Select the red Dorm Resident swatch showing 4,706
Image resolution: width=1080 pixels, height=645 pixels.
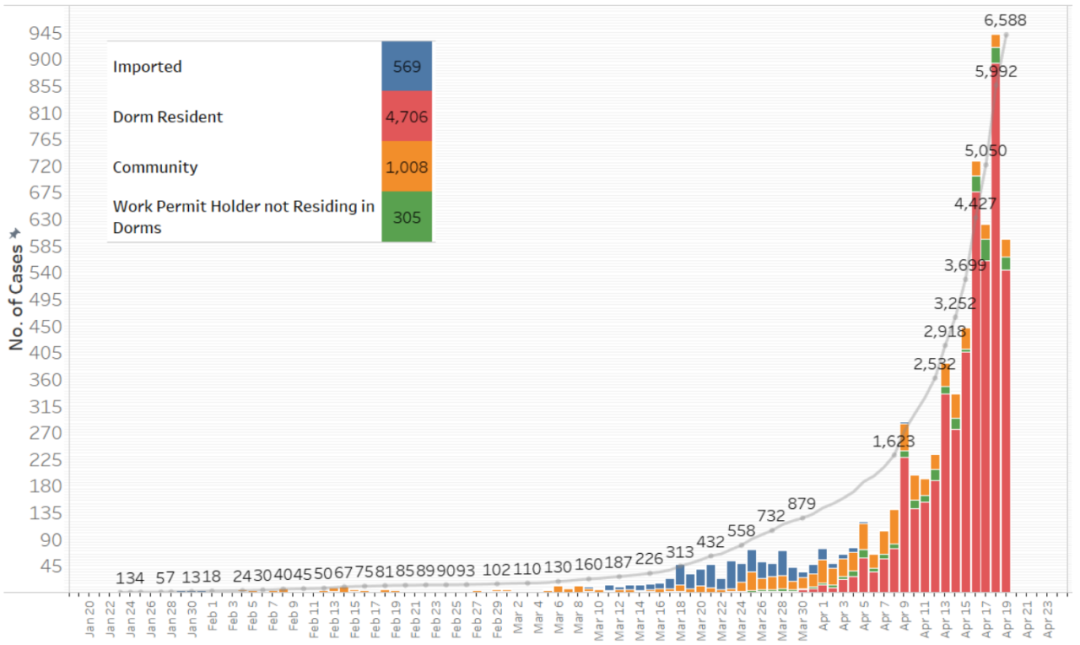coord(406,117)
